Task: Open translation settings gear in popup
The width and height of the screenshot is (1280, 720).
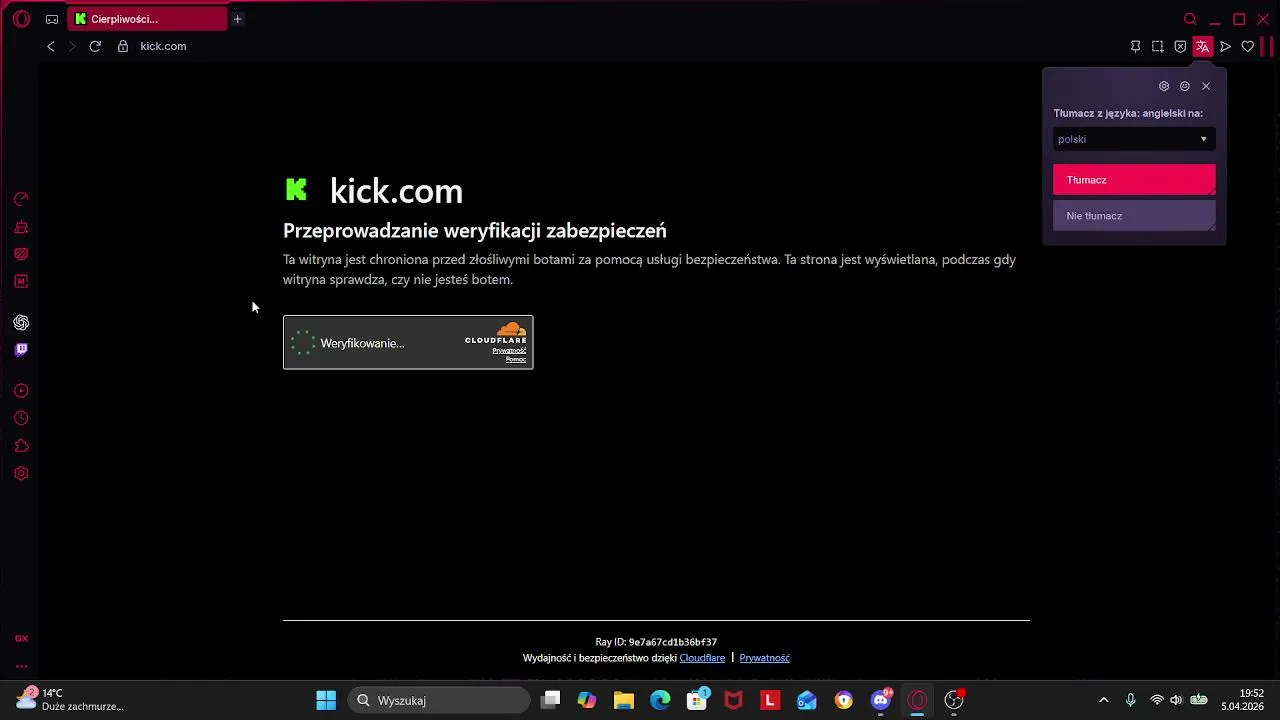Action: pos(1164,86)
